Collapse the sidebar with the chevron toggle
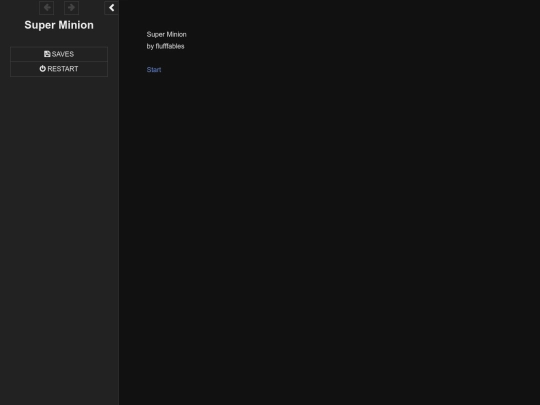Screen dimensions: 540x405 click(111, 8)
